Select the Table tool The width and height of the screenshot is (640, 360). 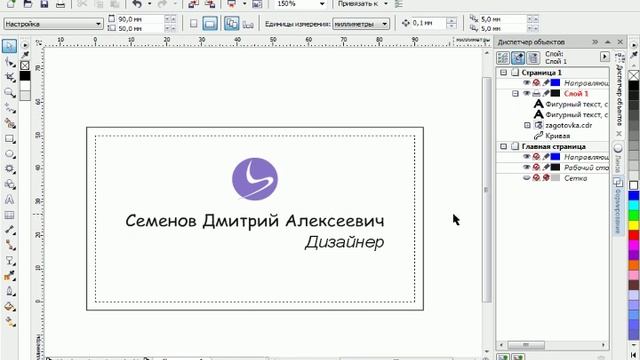point(10,215)
